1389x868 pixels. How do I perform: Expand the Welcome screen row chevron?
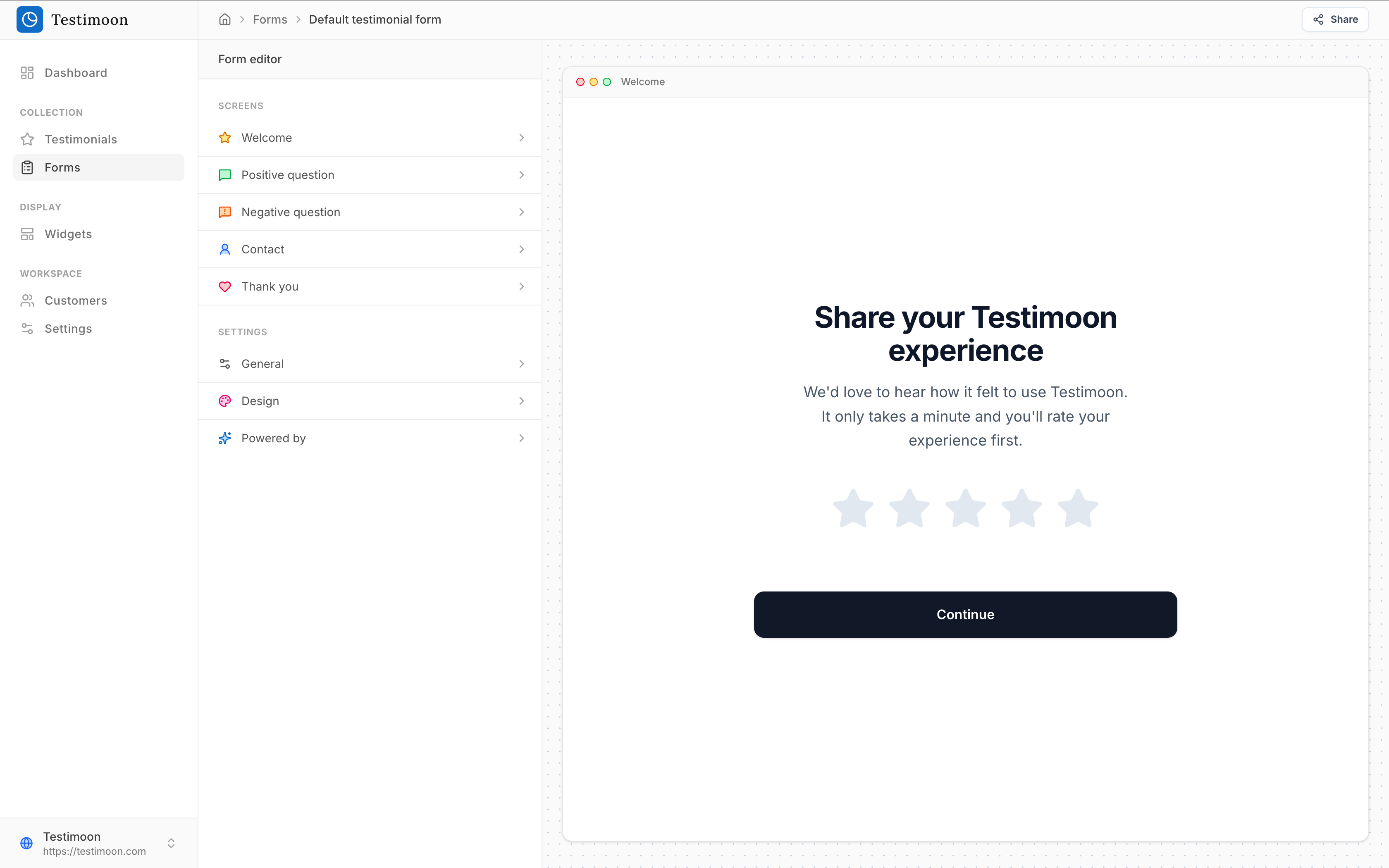(521, 138)
